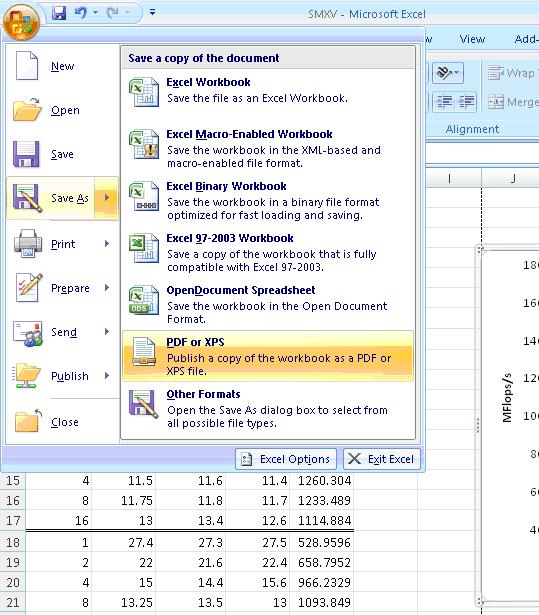Open Customize Quick Access Toolbar dropdown
Image resolution: width=539 pixels, height=615 pixels.
(x=152, y=13)
